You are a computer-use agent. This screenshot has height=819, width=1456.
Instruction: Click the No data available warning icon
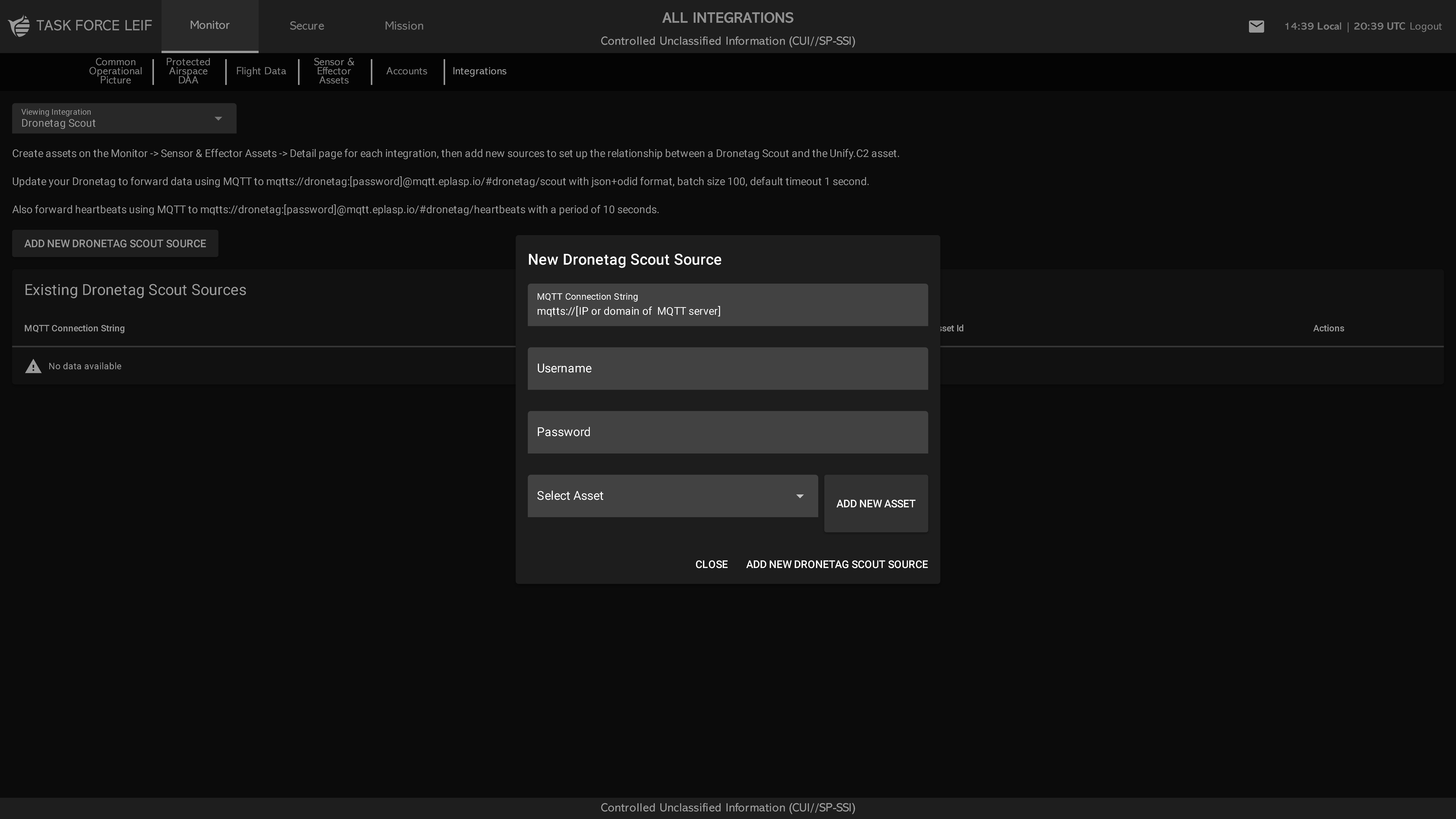point(33,366)
